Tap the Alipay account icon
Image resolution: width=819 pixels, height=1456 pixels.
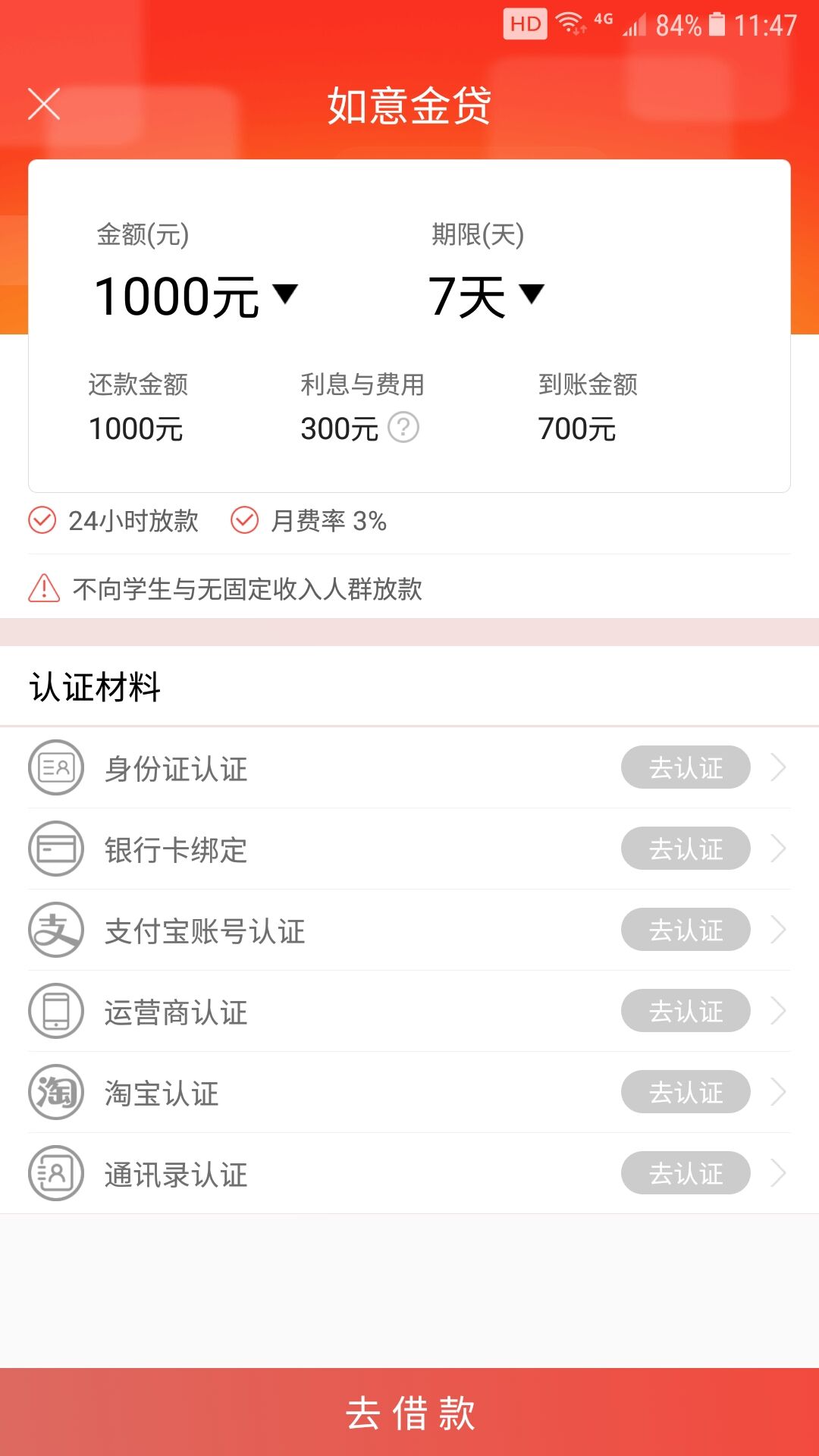click(x=55, y=930)
